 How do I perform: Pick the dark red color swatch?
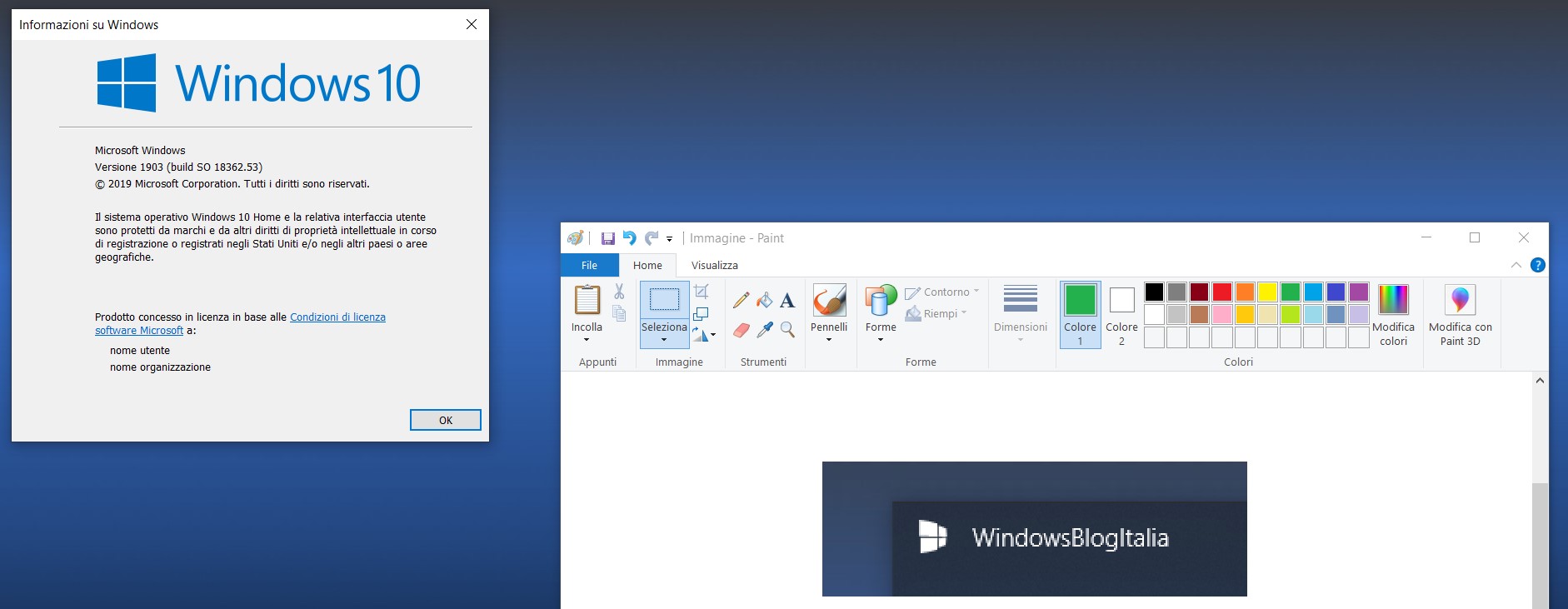[x=1199, y=292]
